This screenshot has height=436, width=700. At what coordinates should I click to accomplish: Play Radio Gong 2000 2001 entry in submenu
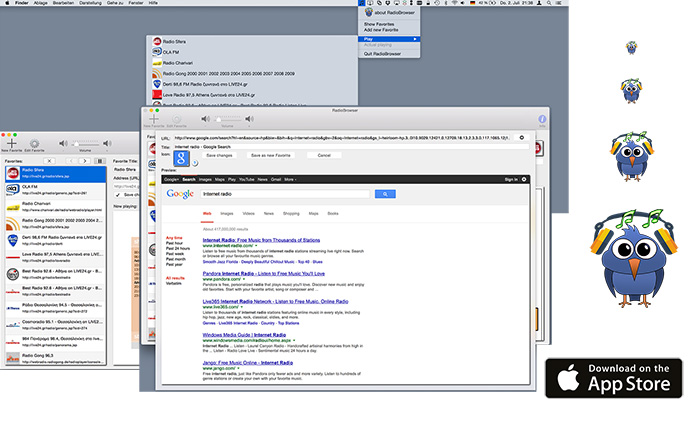tap(252, 74)
